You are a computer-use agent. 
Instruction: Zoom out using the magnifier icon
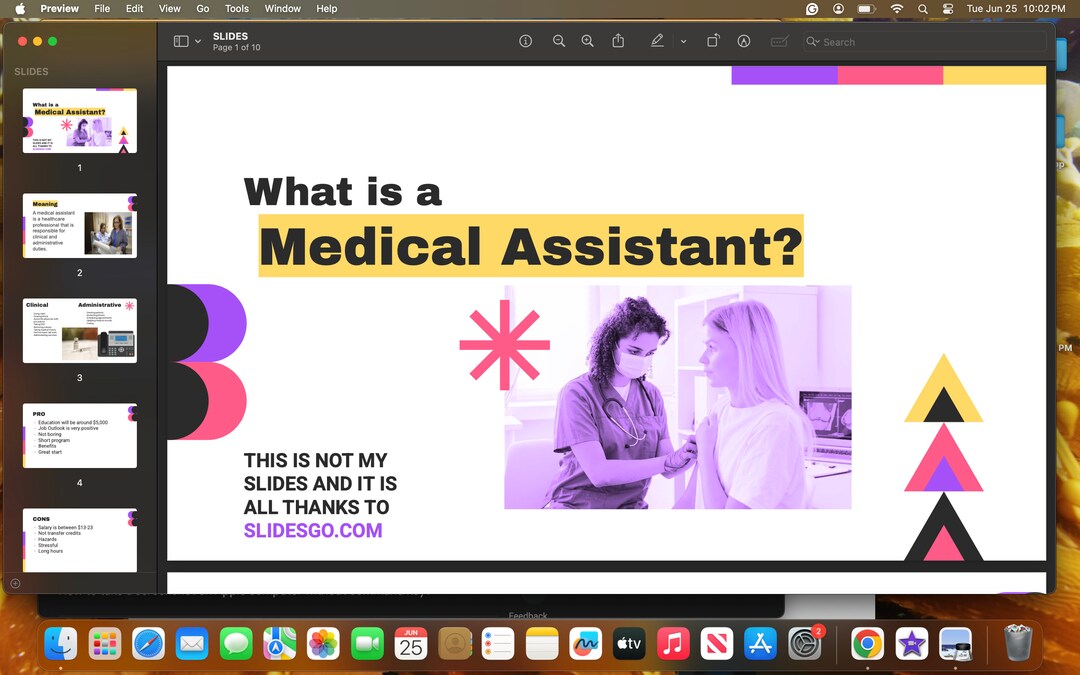coord(559,41)
